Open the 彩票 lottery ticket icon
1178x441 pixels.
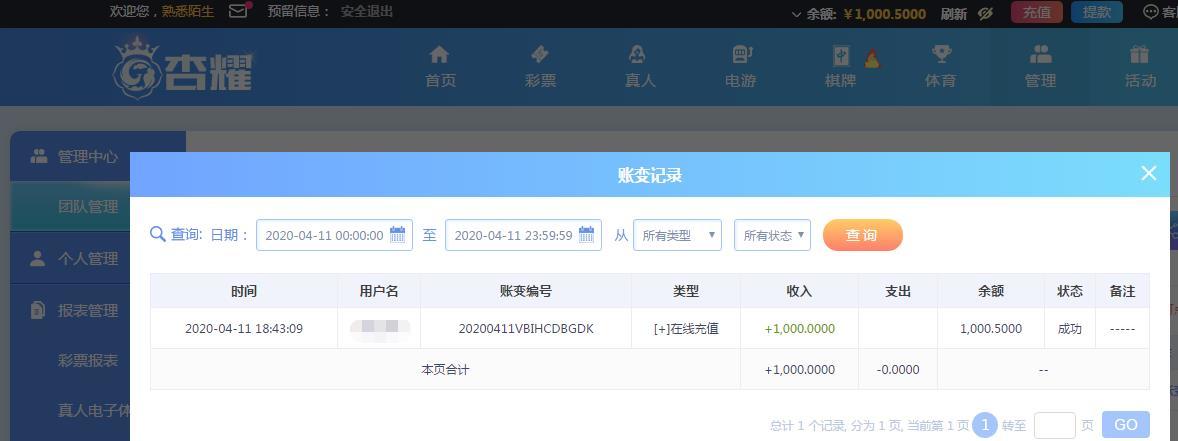[x=540, y=55]
